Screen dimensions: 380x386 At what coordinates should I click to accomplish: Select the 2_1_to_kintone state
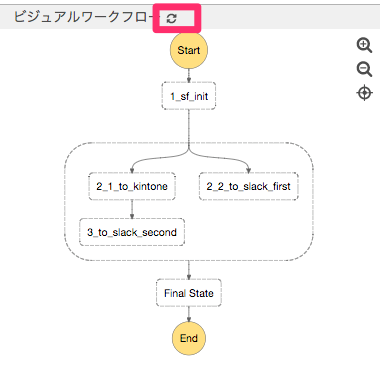(x=132, y=186)
